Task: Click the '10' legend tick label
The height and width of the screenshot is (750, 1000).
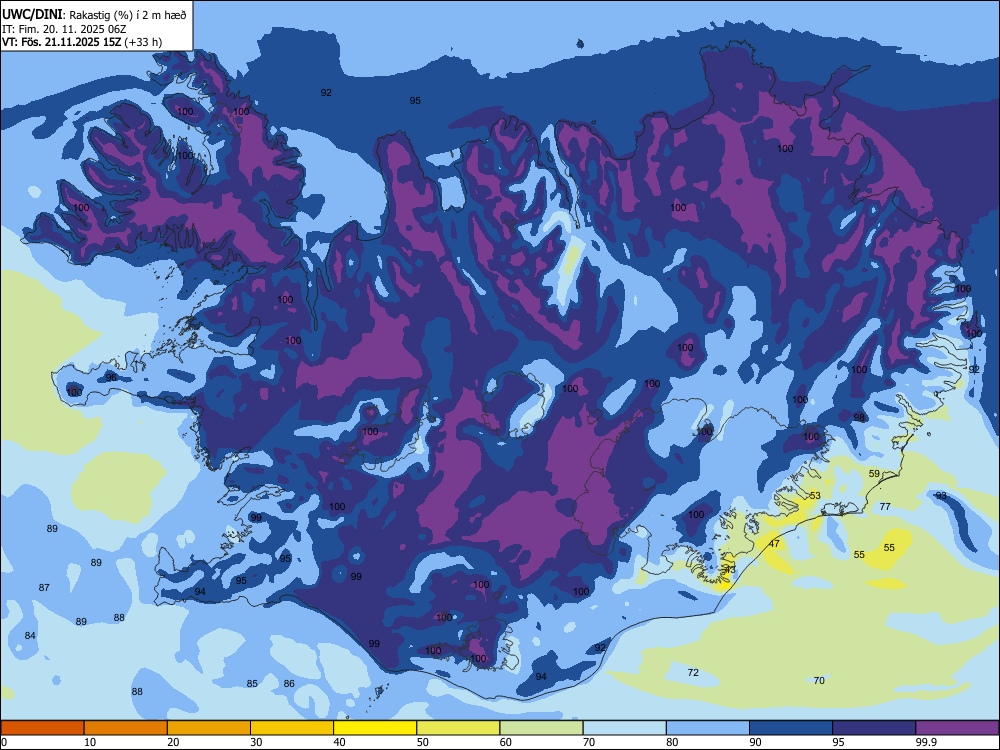Action: (x=90, y=742)
